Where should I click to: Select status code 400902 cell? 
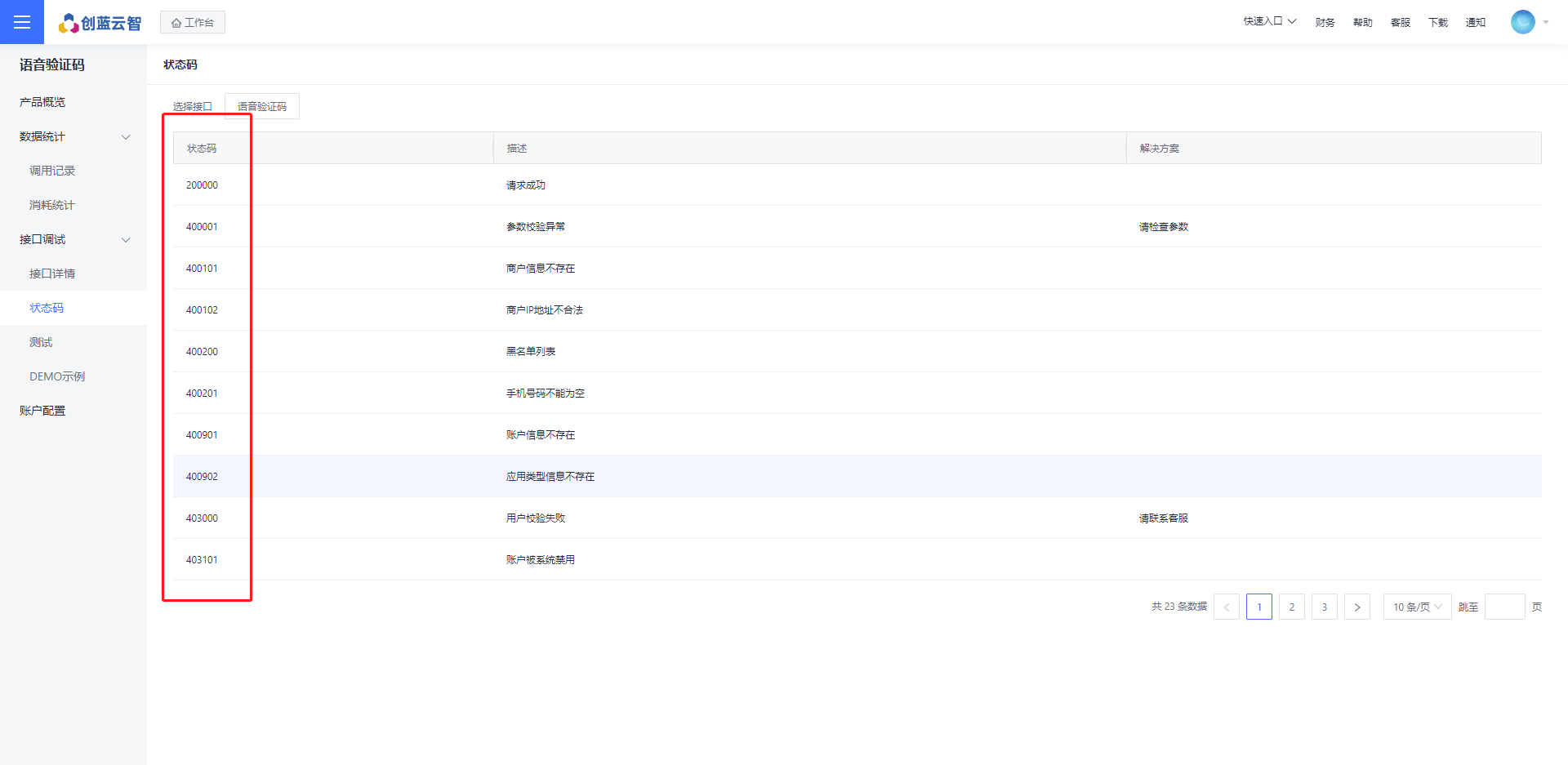(202, 477)
